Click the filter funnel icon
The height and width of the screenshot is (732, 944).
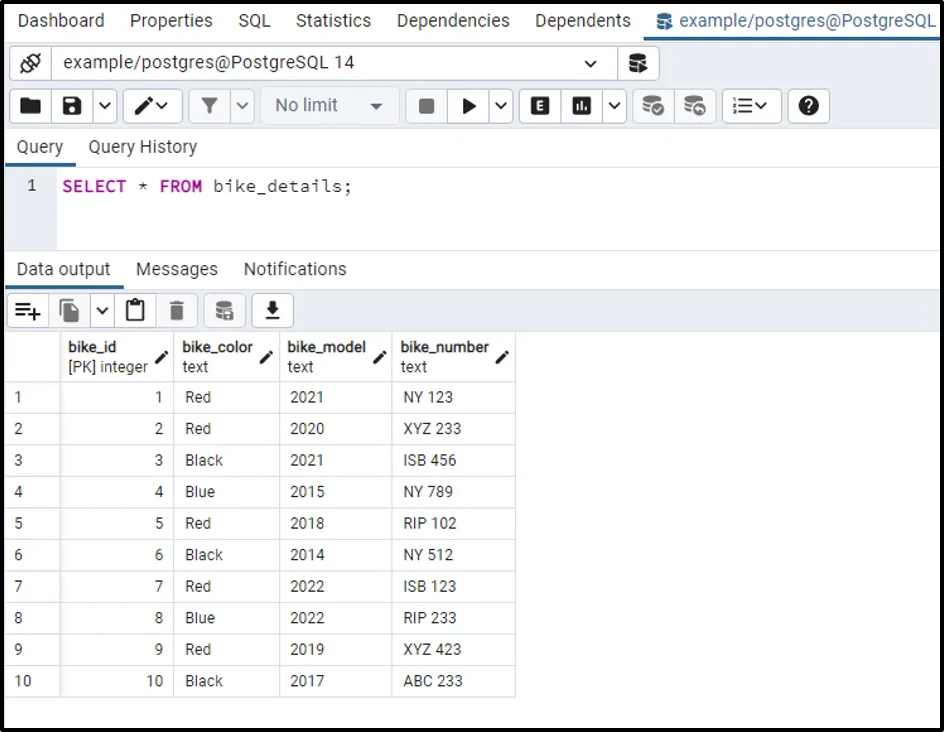click(210, 106)
